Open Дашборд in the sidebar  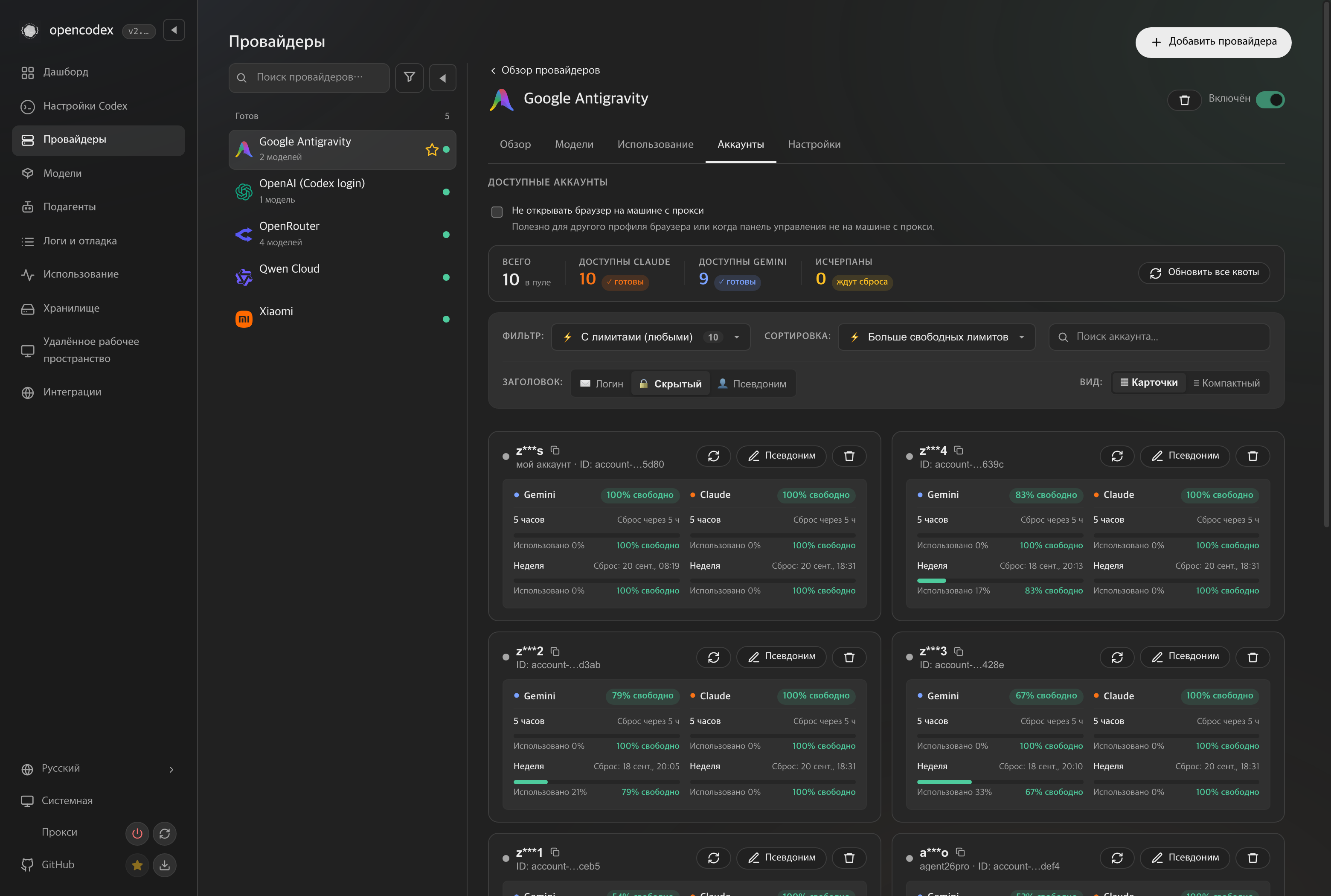tap(98, 73)
